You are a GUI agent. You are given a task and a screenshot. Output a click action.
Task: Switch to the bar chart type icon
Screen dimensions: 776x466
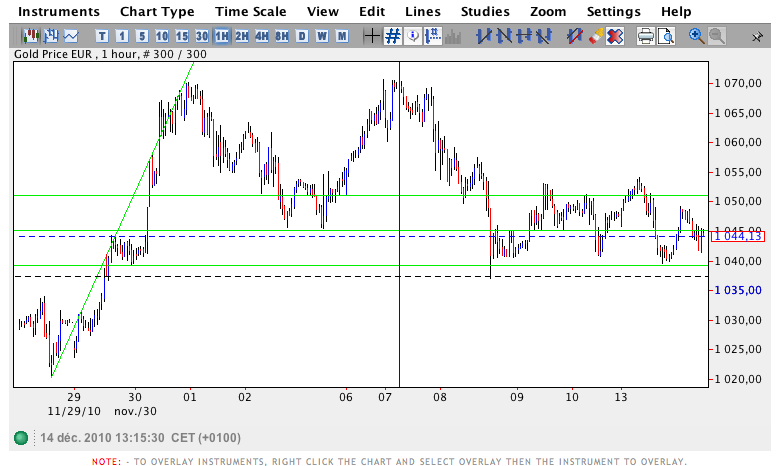pos(49,36)
